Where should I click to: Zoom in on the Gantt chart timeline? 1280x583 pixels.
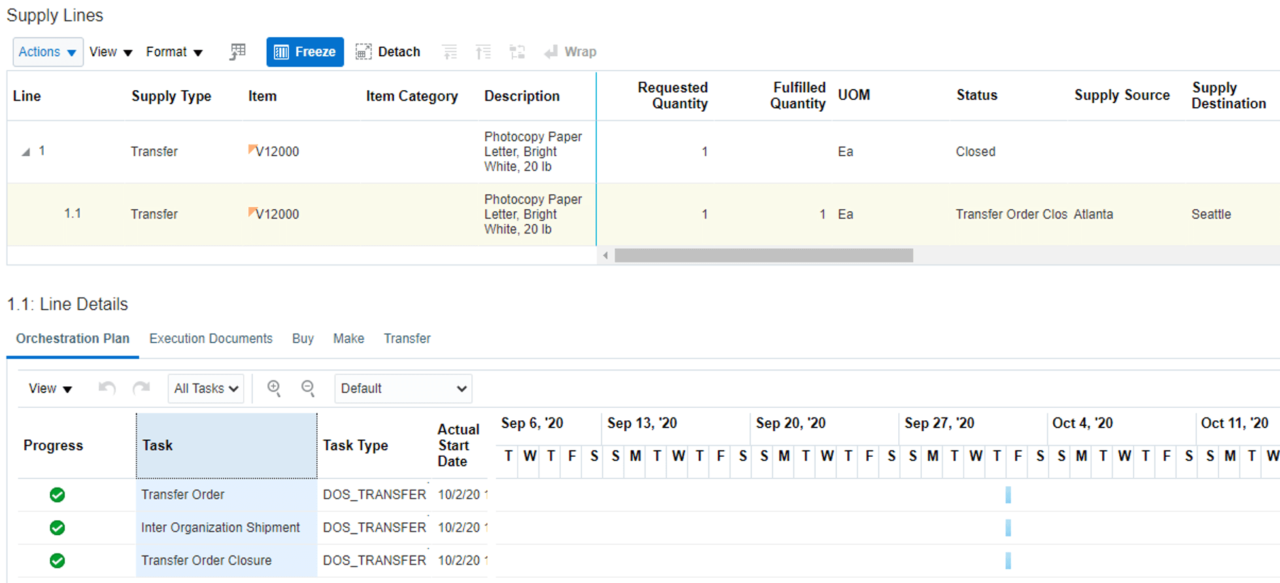[274, 388]
